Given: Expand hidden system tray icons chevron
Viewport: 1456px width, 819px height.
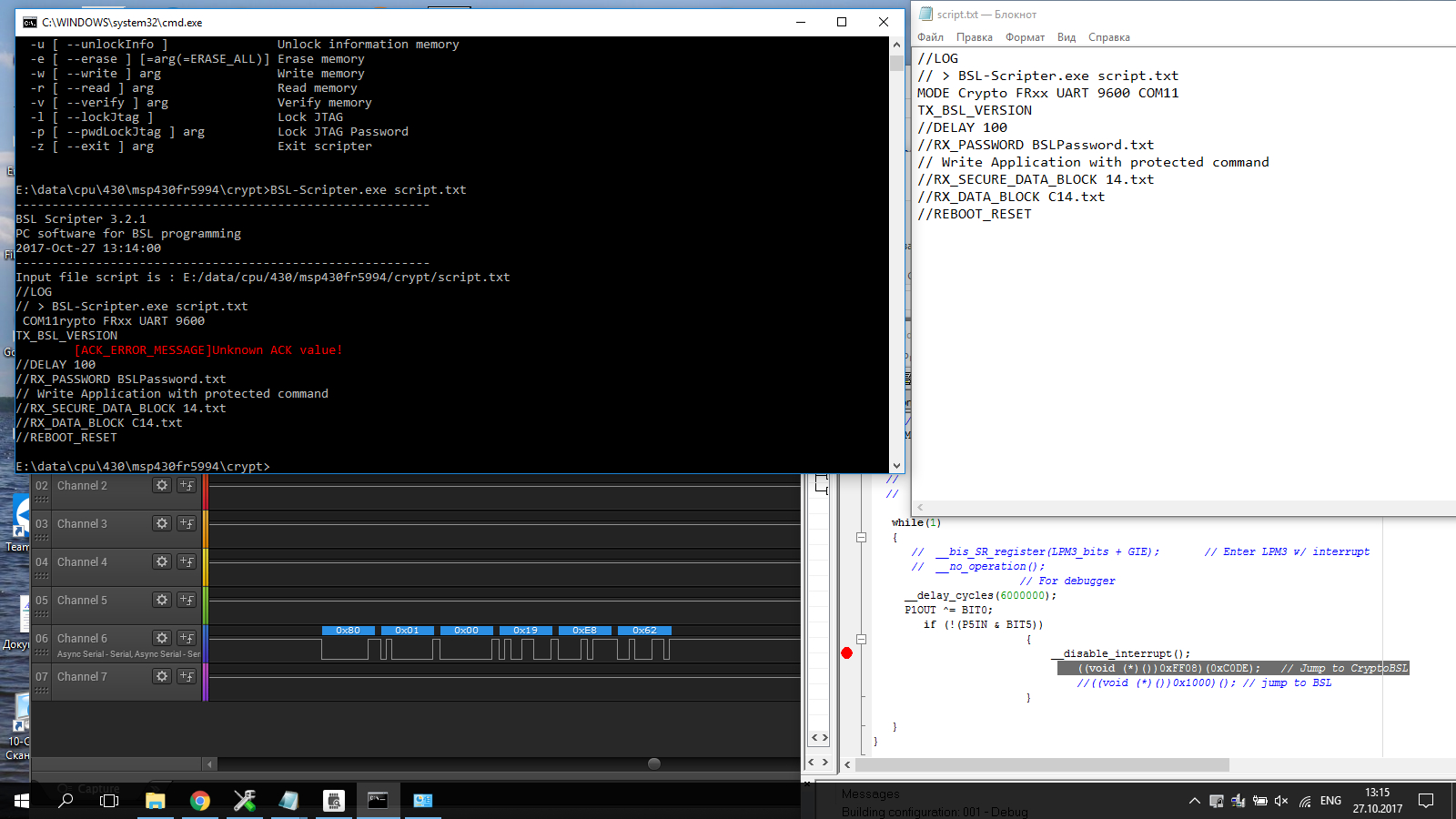Looking at the screenshot, I should click(1194, 801).
